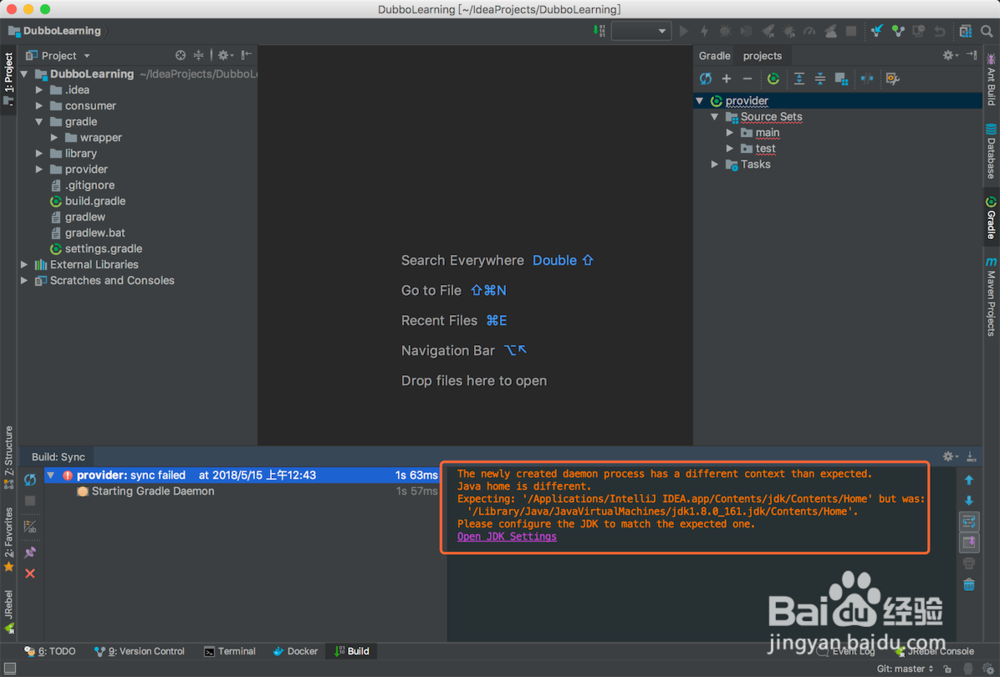Click Git: master branch widget

[904, 669]
